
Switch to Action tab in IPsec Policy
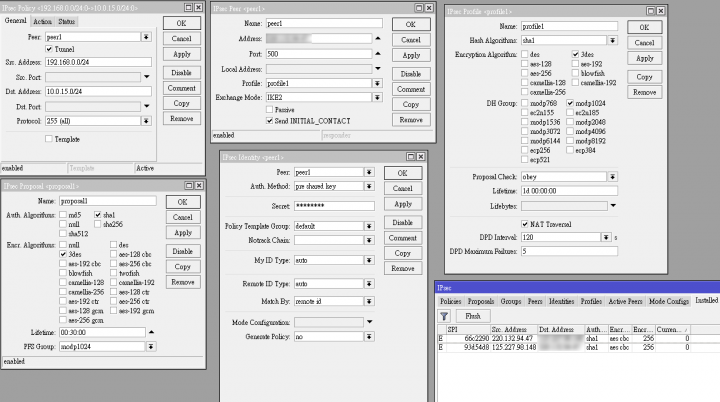(x=42, y=22)
